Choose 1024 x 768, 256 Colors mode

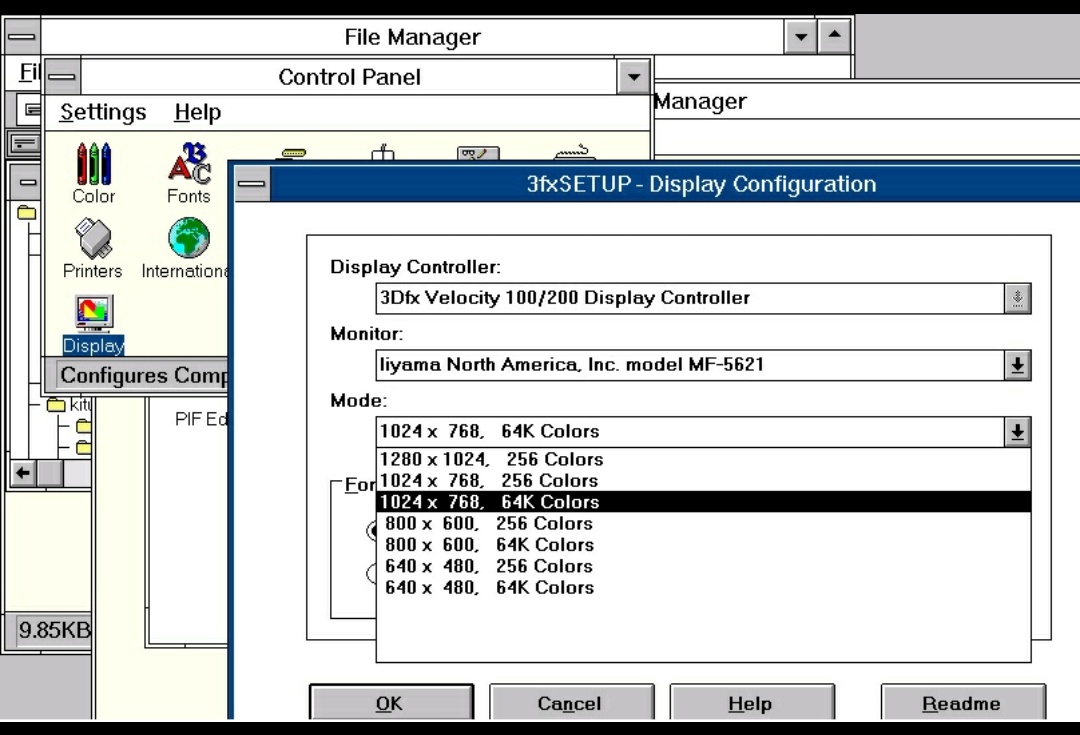pyautogui.click(x=703, y=481)
